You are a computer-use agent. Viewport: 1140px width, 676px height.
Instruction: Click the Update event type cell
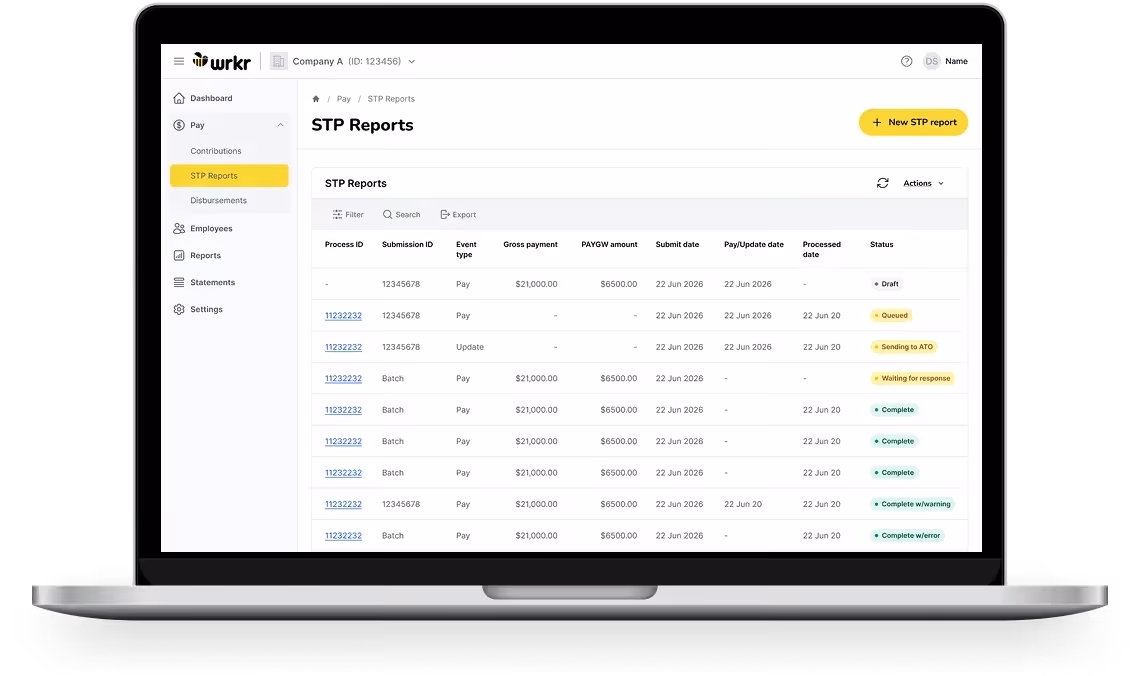(x=470, y=347)
